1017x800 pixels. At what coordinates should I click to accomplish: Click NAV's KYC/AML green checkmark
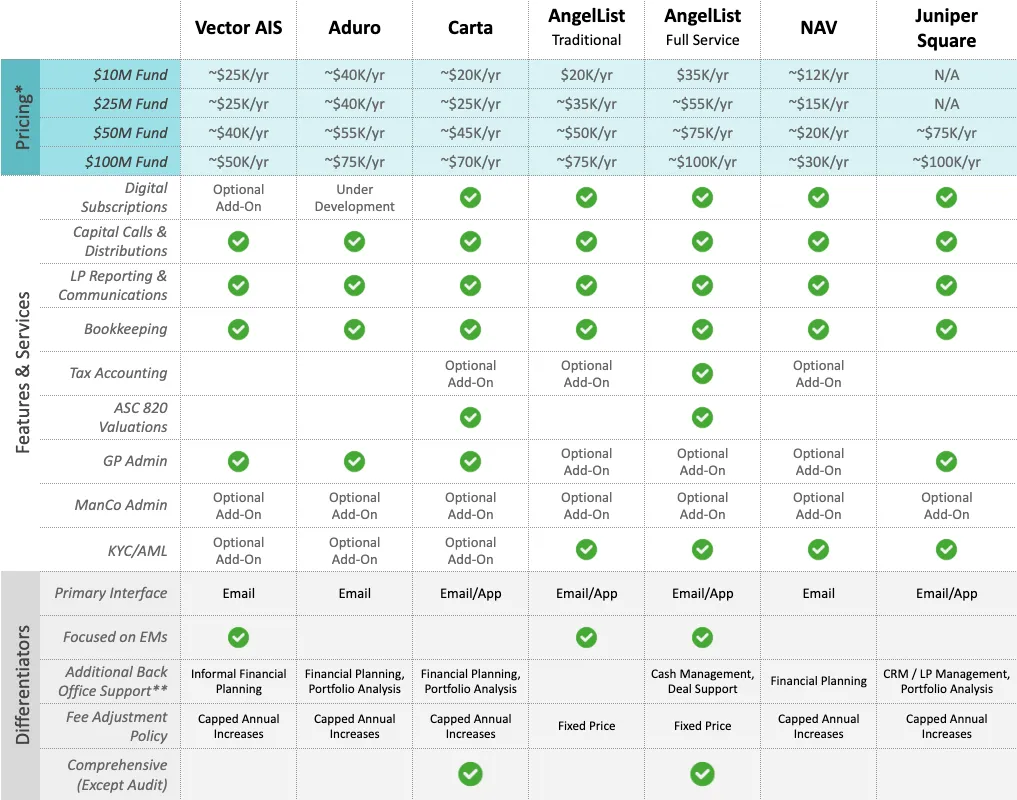818,549
